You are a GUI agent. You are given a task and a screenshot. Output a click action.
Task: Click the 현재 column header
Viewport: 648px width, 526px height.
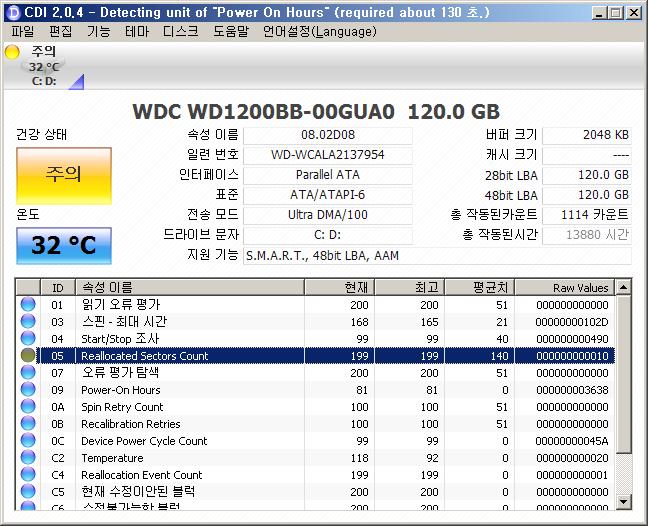tap(339, 287)
